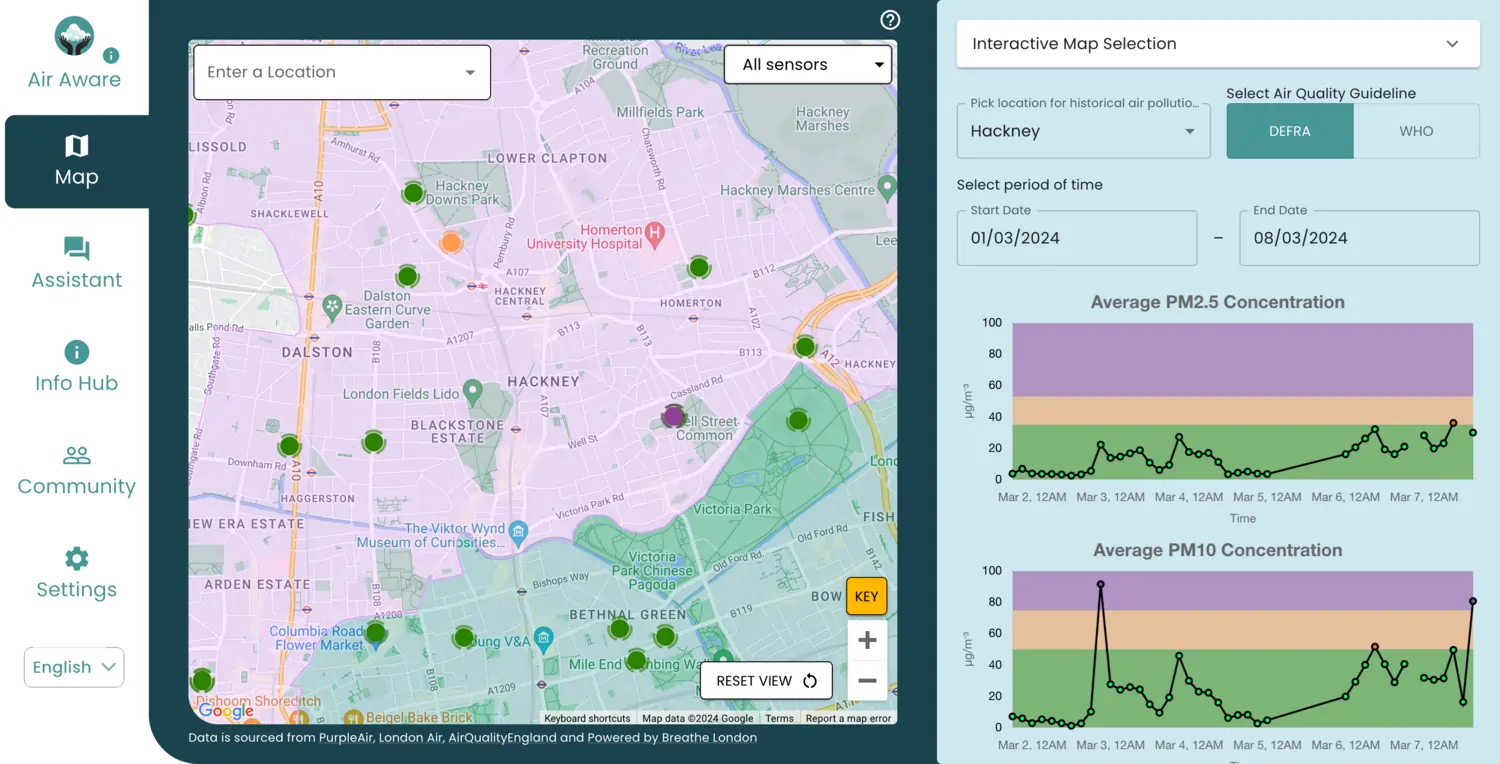The width and height of the screenshot is (1500, 764).
Task: Zoom out the map with minus button
Action: pyautogui.click(x=866, y=681)
